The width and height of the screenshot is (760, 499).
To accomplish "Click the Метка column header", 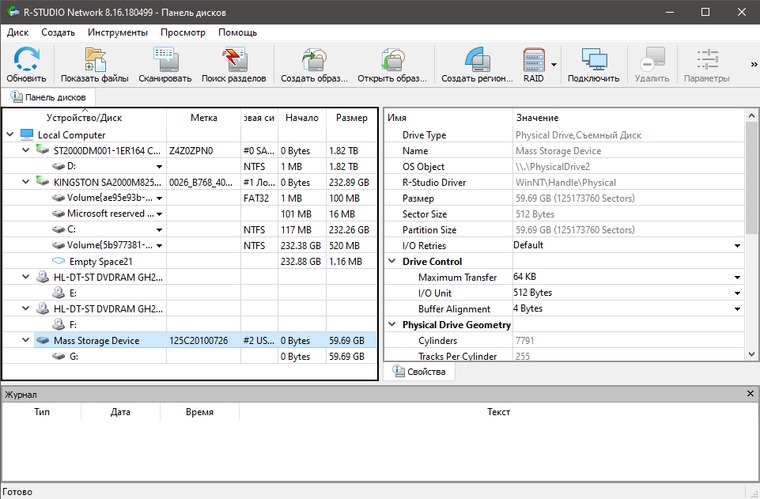I will 204,118.
